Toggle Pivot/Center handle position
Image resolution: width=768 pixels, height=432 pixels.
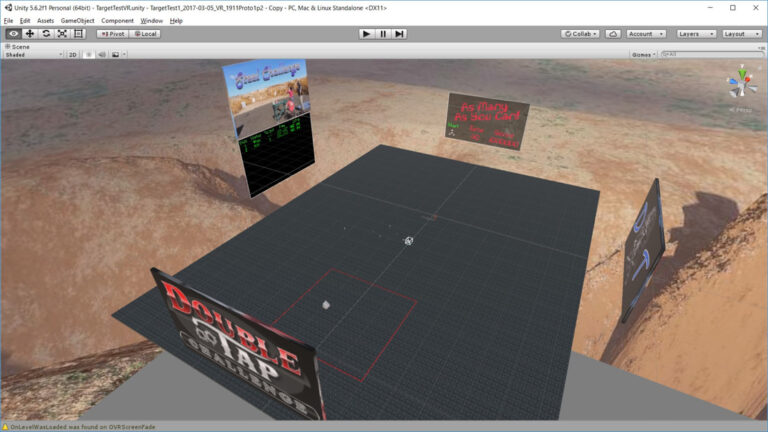[110, 33]
